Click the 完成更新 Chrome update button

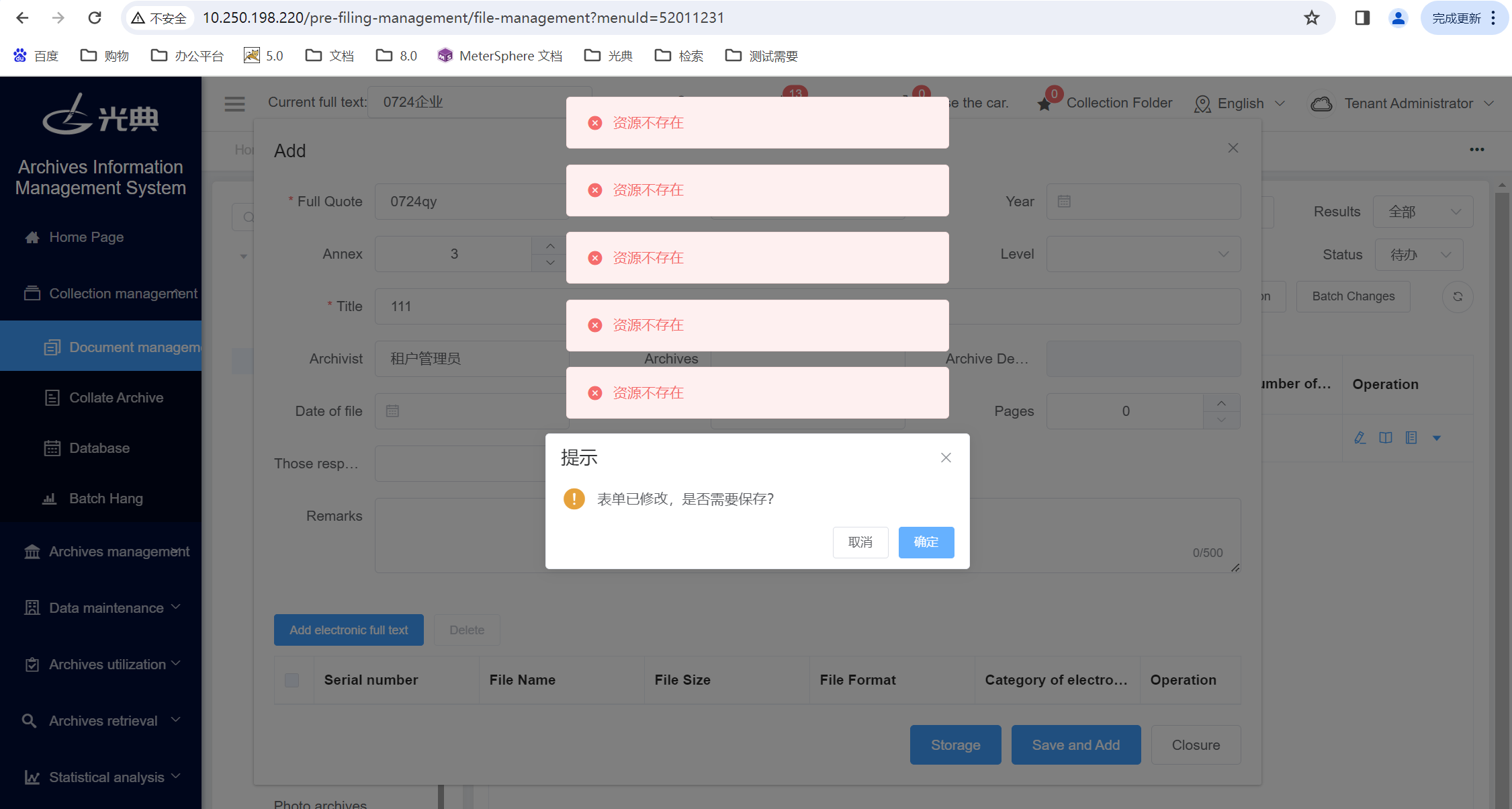(1464, 18)
